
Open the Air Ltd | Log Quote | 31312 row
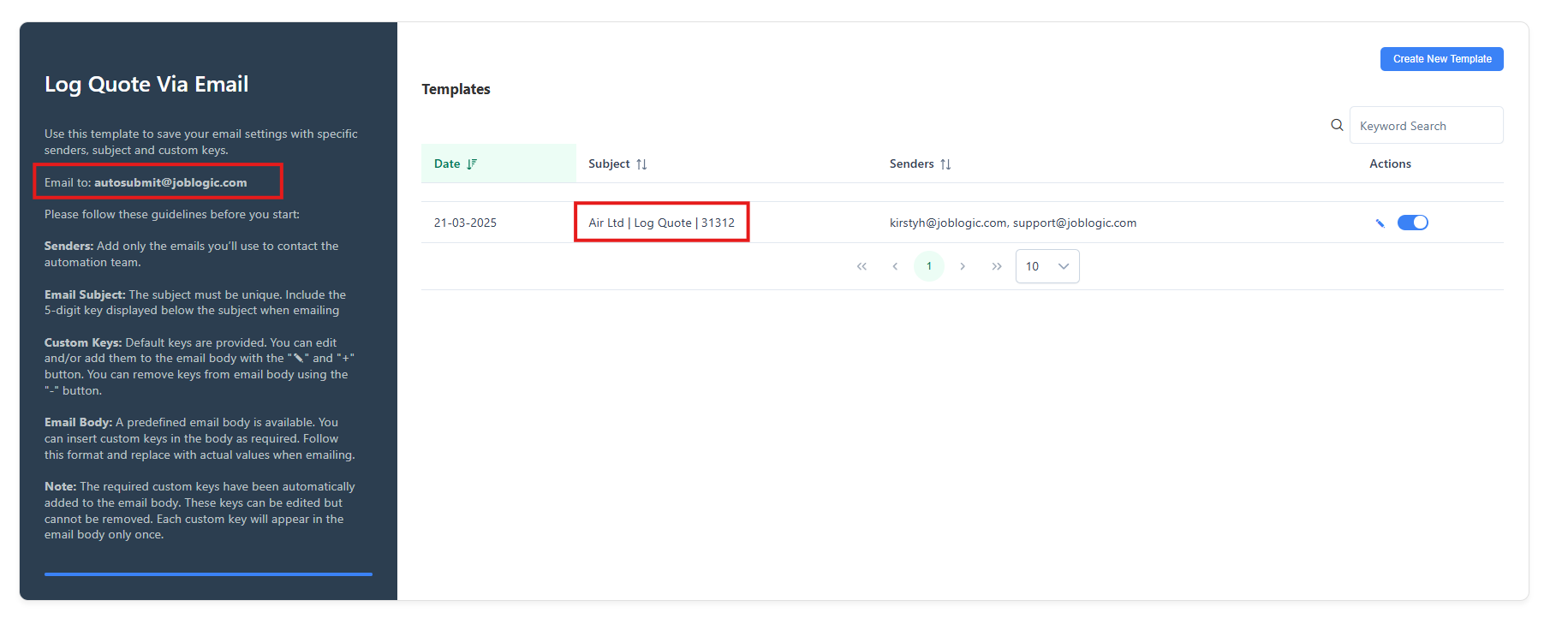(x=962, y=223)
